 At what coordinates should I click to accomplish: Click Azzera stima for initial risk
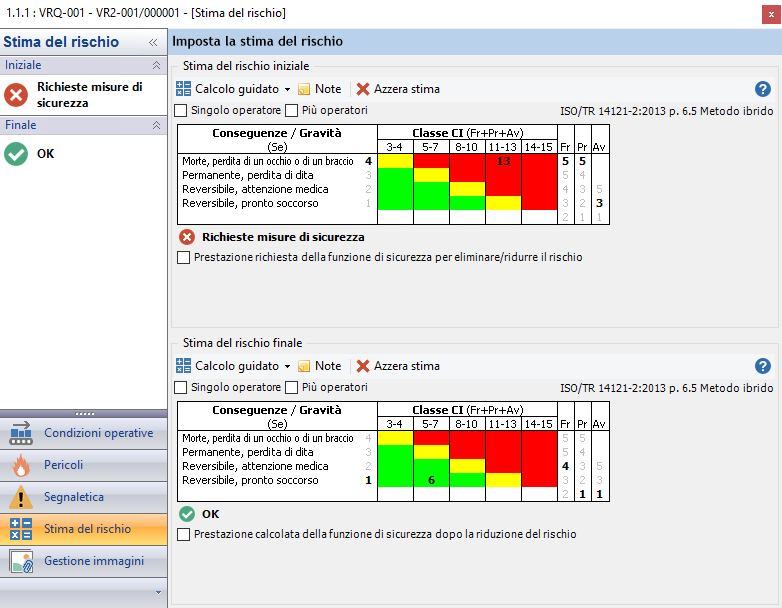[398, 89]
